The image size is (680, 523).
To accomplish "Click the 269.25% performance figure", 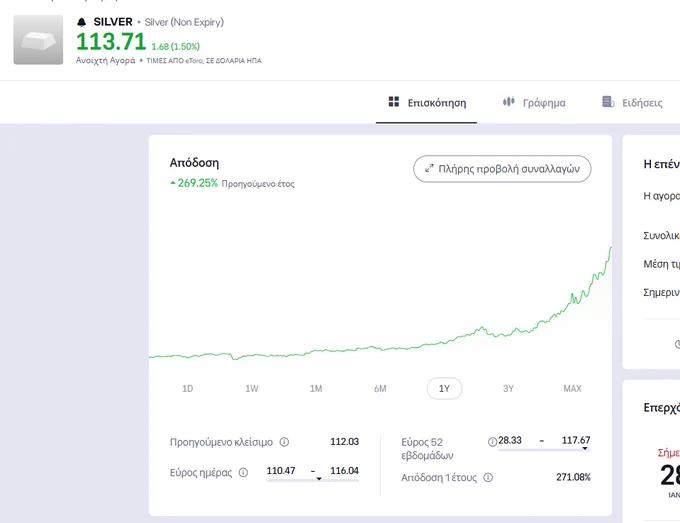I will click(197, 183).
